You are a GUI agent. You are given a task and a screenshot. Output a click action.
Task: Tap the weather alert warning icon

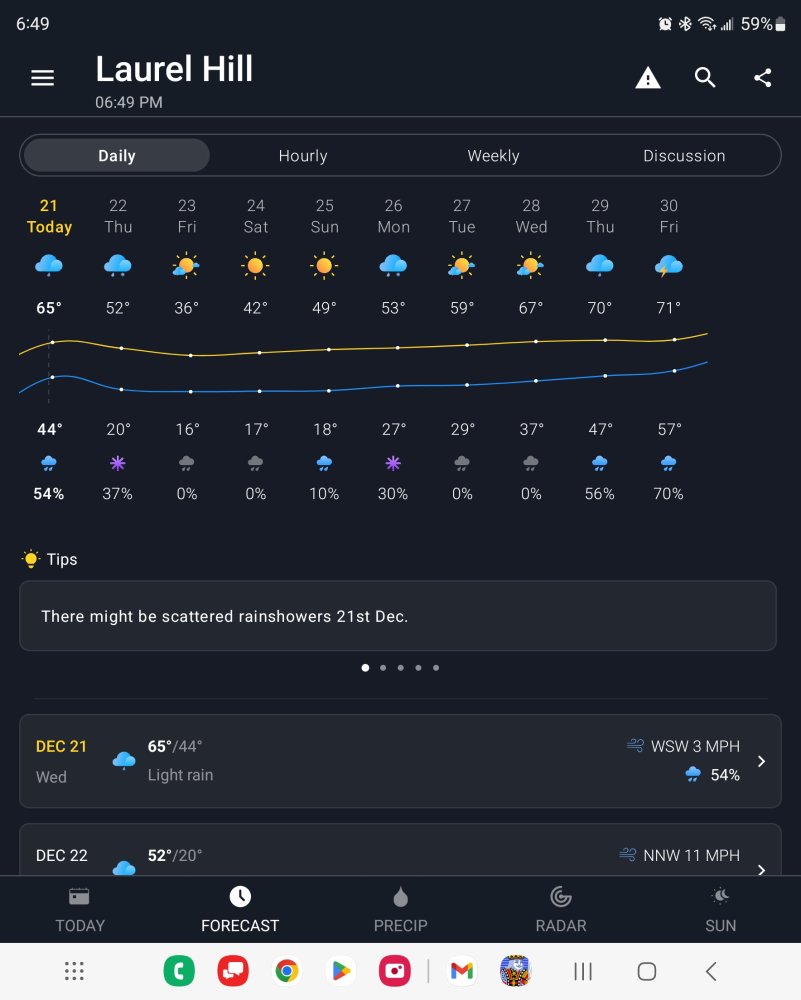[x=648, y=78]
